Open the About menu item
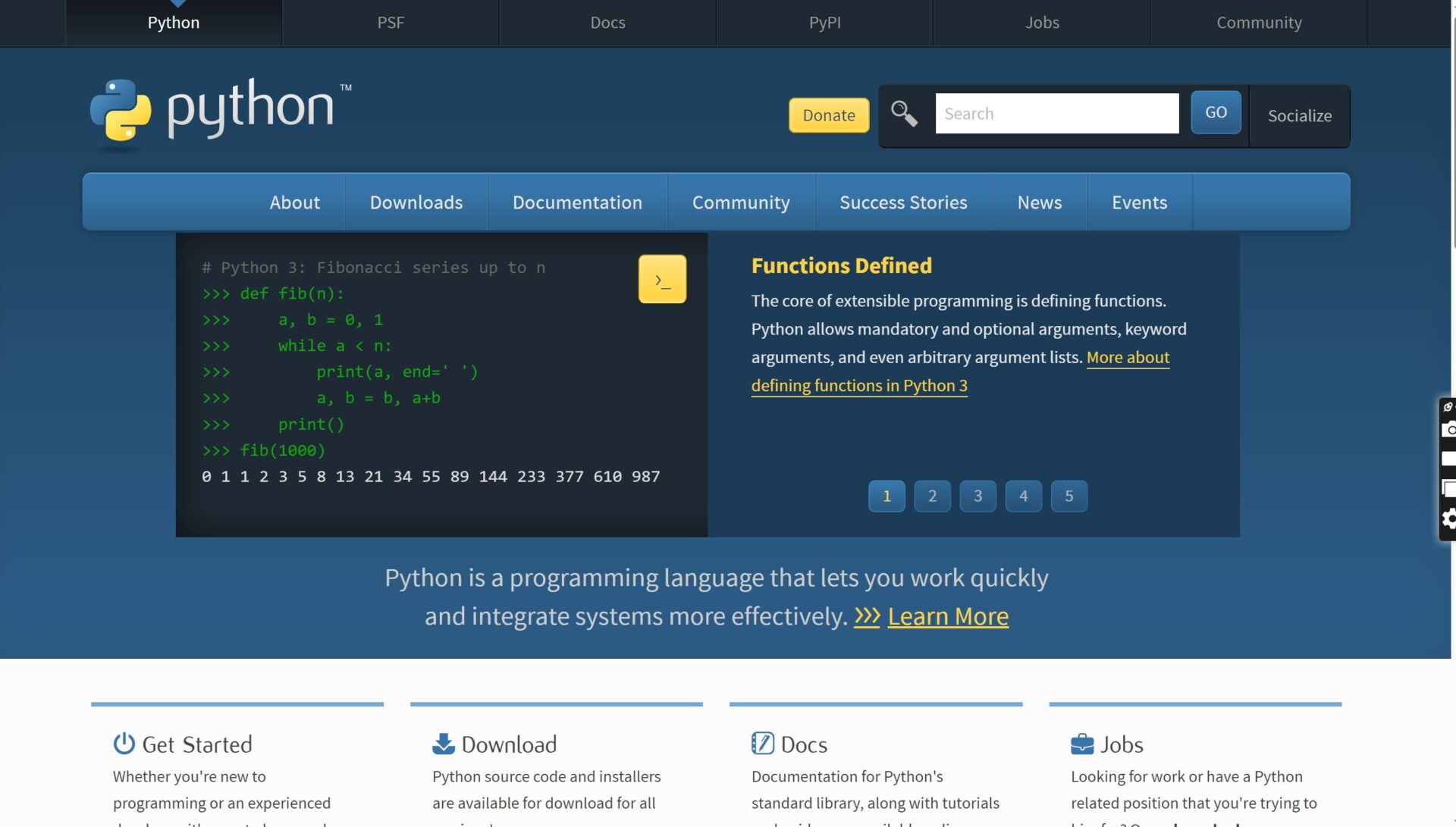 (294, 201)
